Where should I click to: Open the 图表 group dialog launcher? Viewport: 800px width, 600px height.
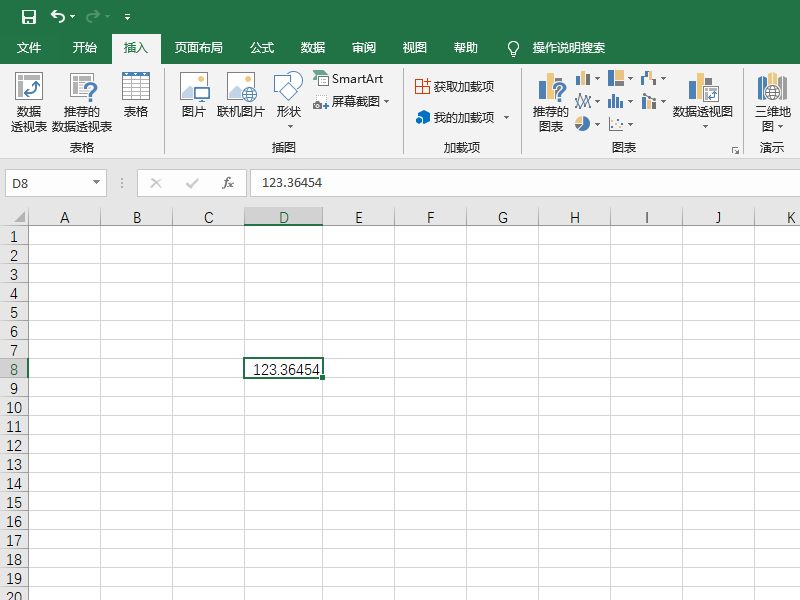pos(735,150)
